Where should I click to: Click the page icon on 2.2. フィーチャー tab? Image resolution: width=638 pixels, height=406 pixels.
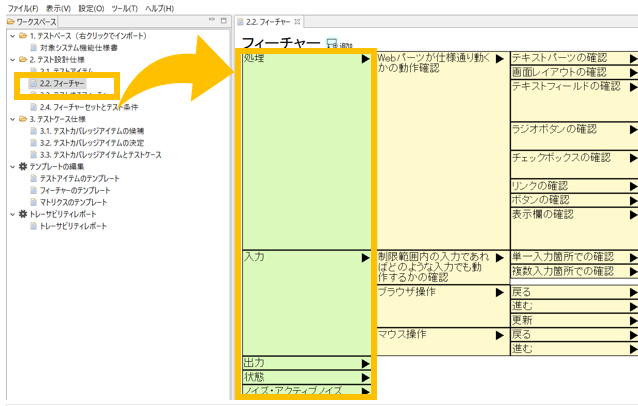[x=240, y=22]
